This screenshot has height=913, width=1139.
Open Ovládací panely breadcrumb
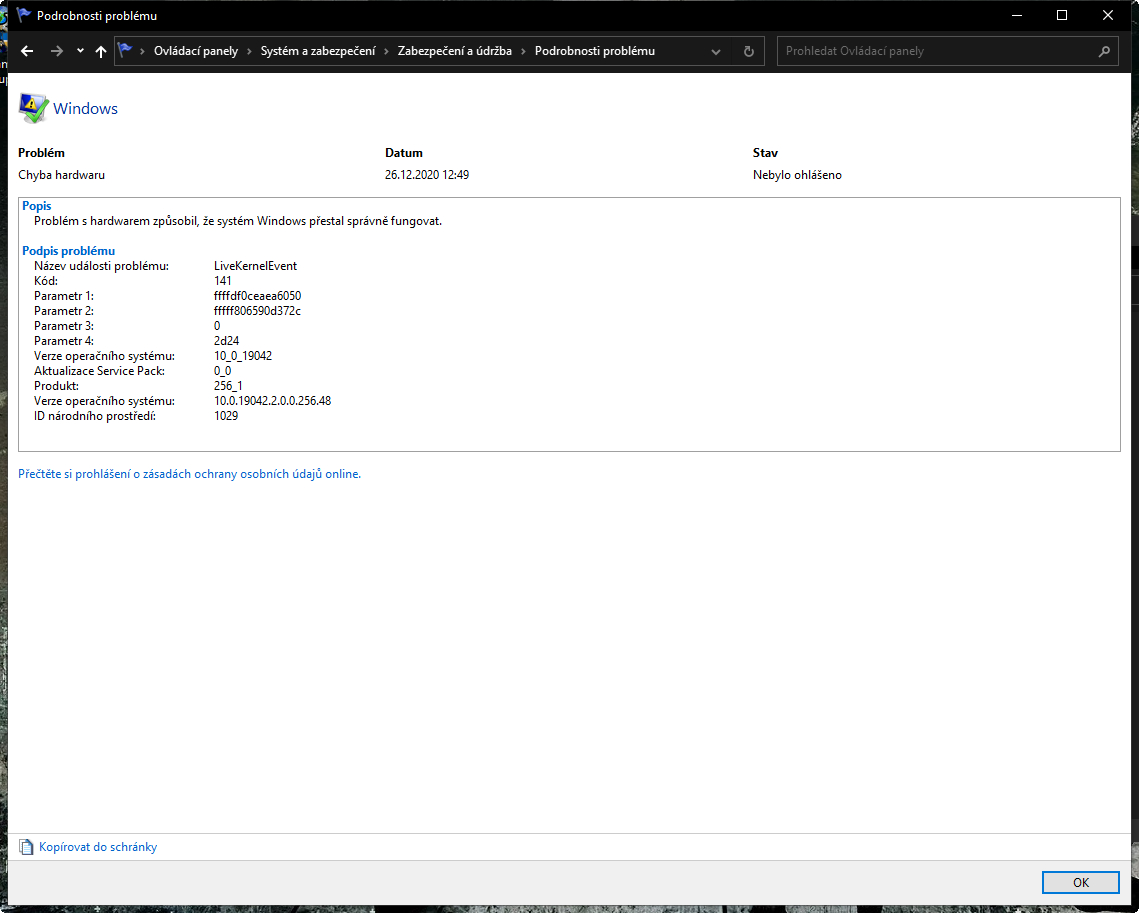coord(196,51)
